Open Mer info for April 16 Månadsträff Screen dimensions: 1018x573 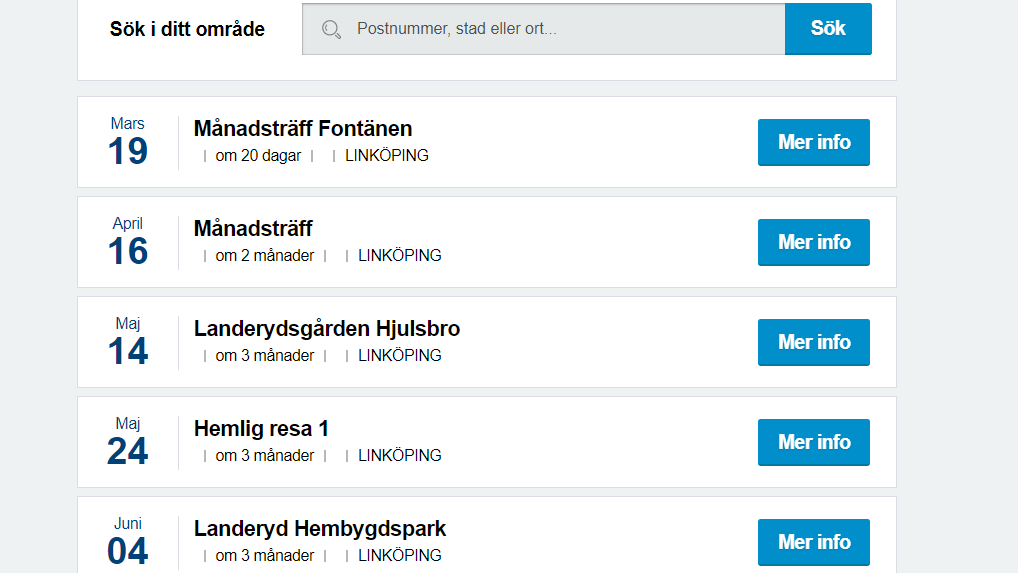click(x=813, y=242)
